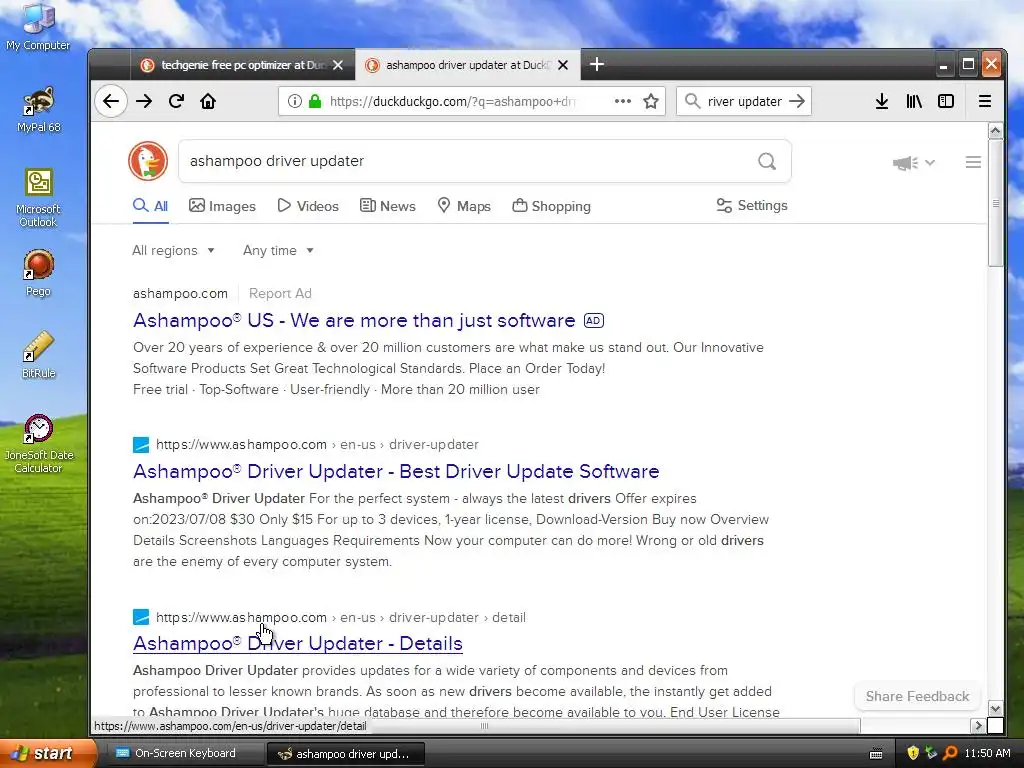
Task: Click the green padlock security icon
Action: [315, 101]
